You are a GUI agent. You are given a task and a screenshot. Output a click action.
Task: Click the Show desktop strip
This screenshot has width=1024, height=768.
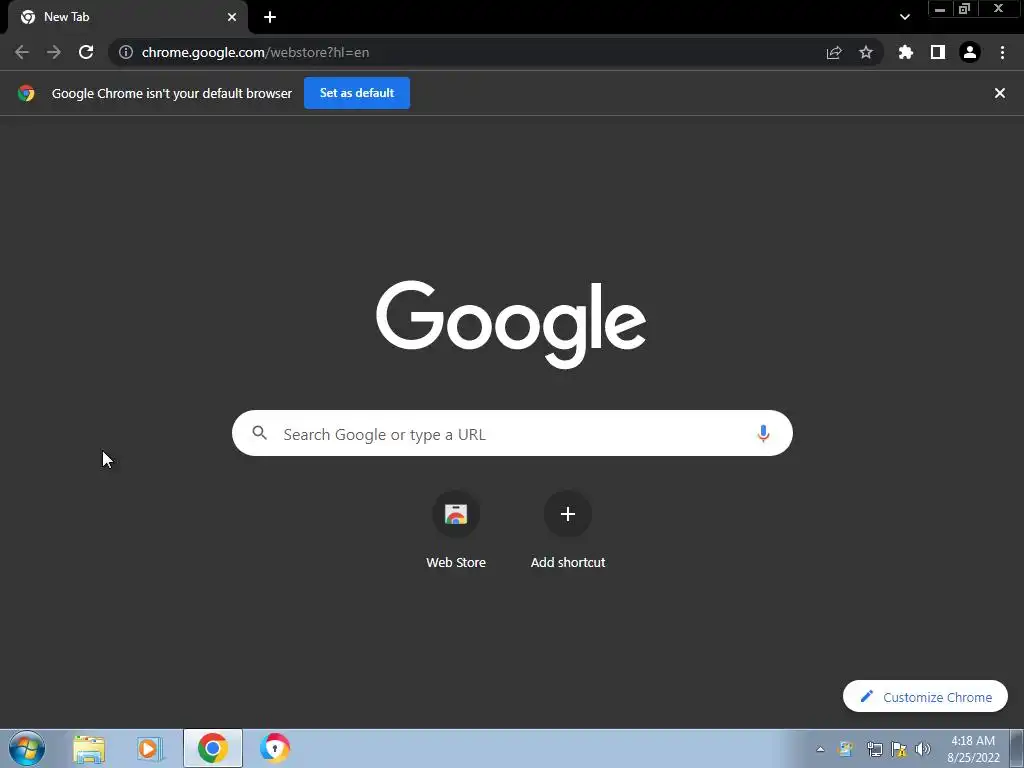coord(1017,748)
